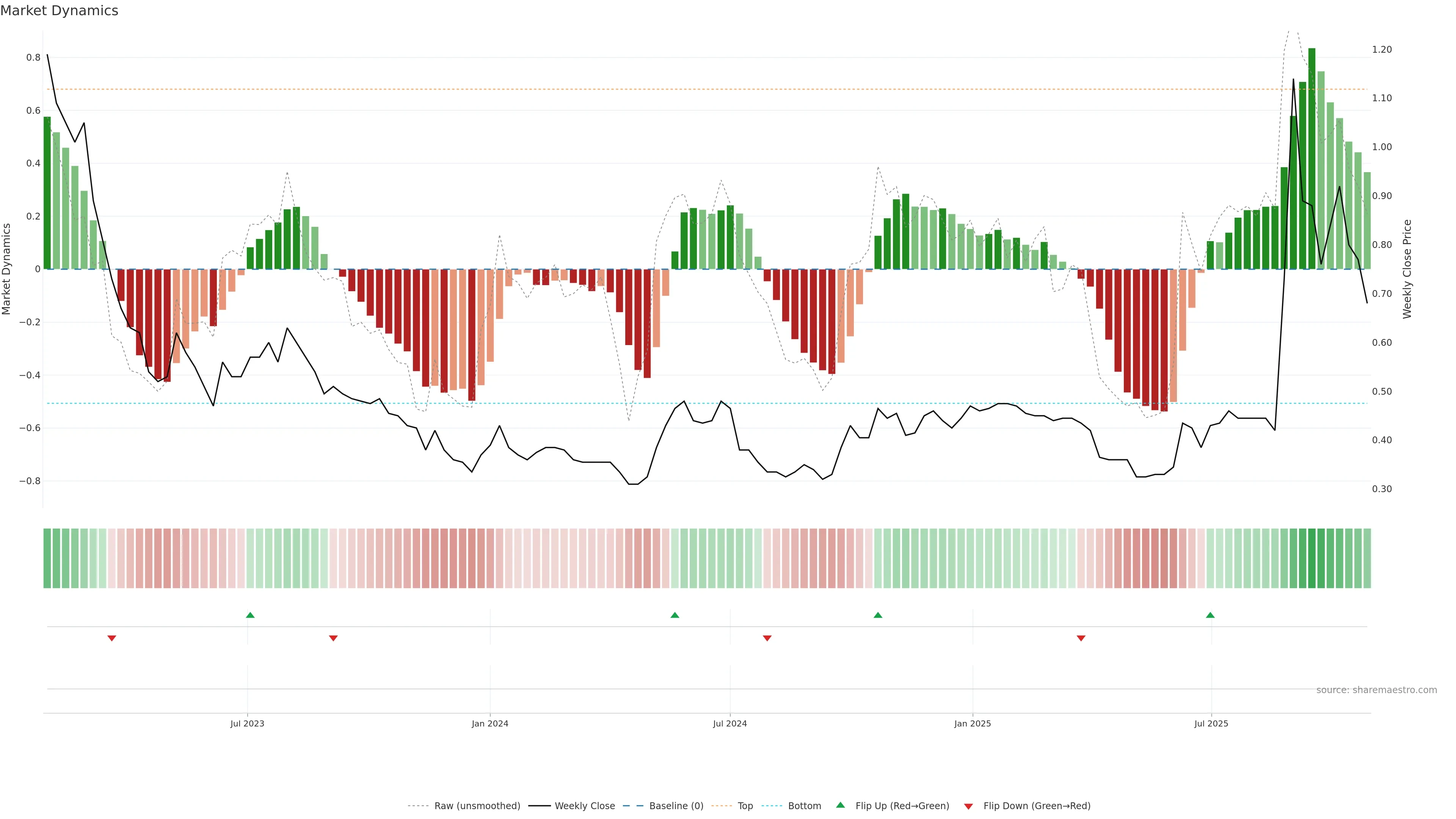This screenshot has height=819, width=1456.
Task: Click the Weekly Close Price axis title
Action: coord(1407,269)
